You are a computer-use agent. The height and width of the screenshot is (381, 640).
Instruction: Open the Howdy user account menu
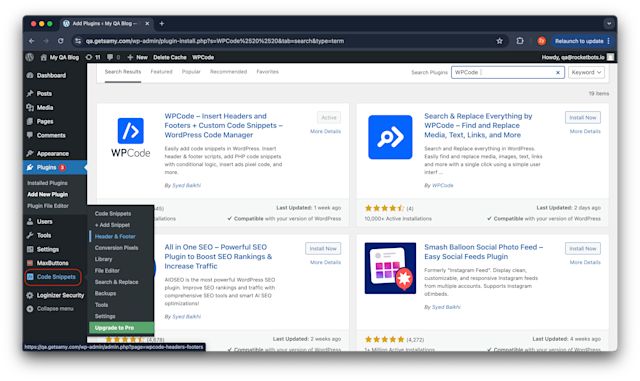[578, 57]
